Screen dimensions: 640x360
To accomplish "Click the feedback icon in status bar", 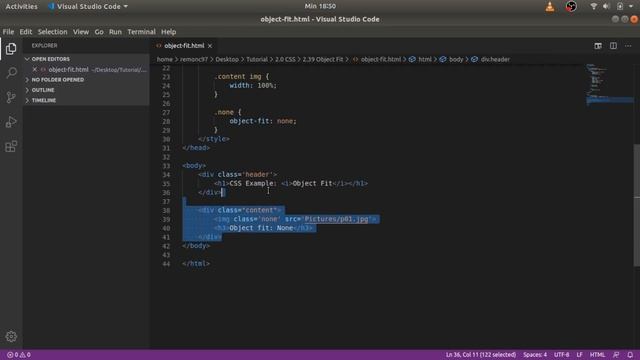I will click(x=616, y=355).
